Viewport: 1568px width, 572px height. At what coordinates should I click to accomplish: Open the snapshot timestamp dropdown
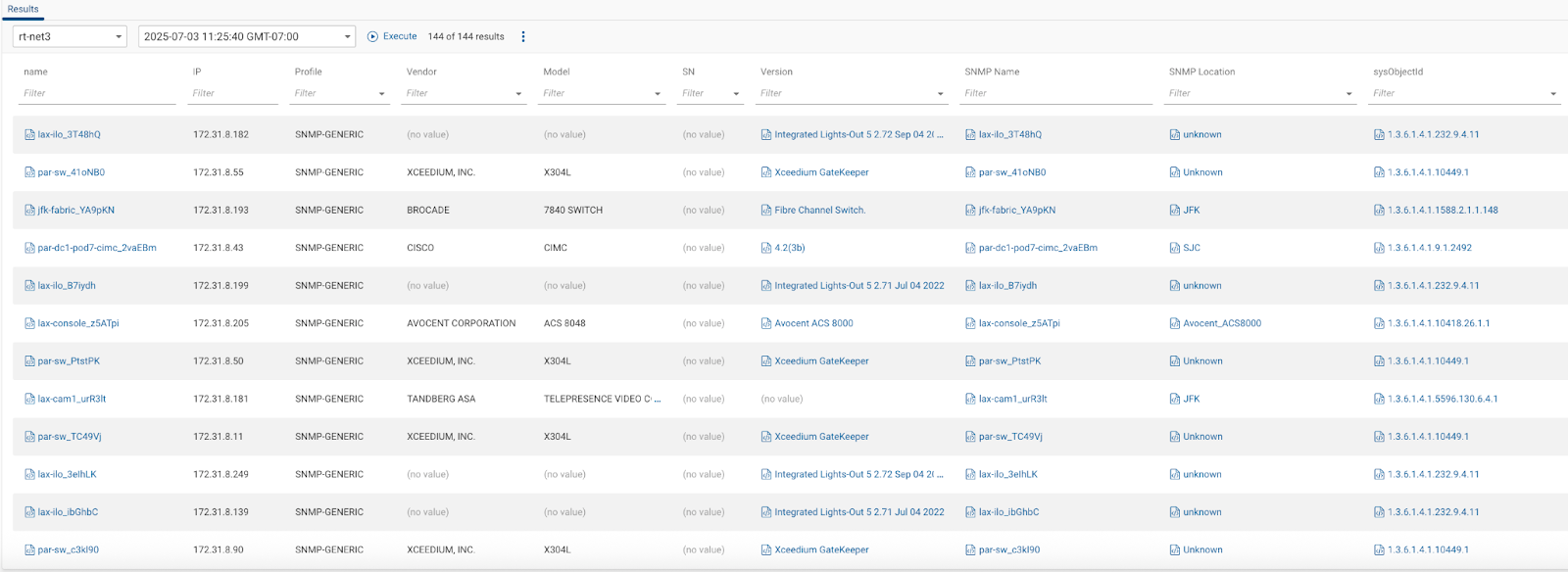pos(247,36)
